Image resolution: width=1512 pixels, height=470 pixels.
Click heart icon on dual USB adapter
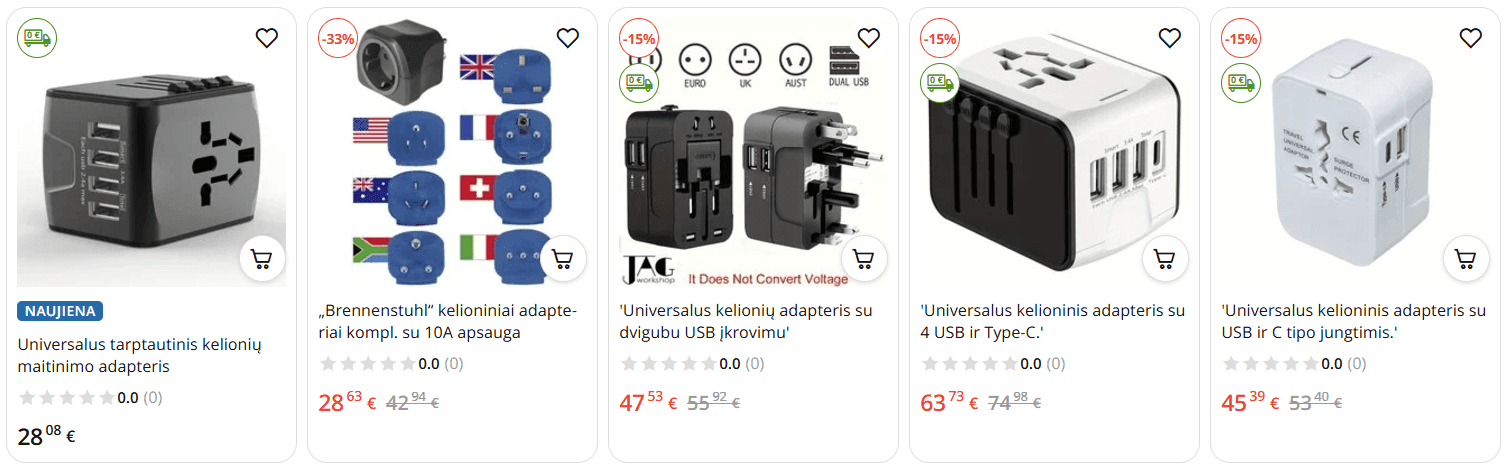click(x=868, y=38)
